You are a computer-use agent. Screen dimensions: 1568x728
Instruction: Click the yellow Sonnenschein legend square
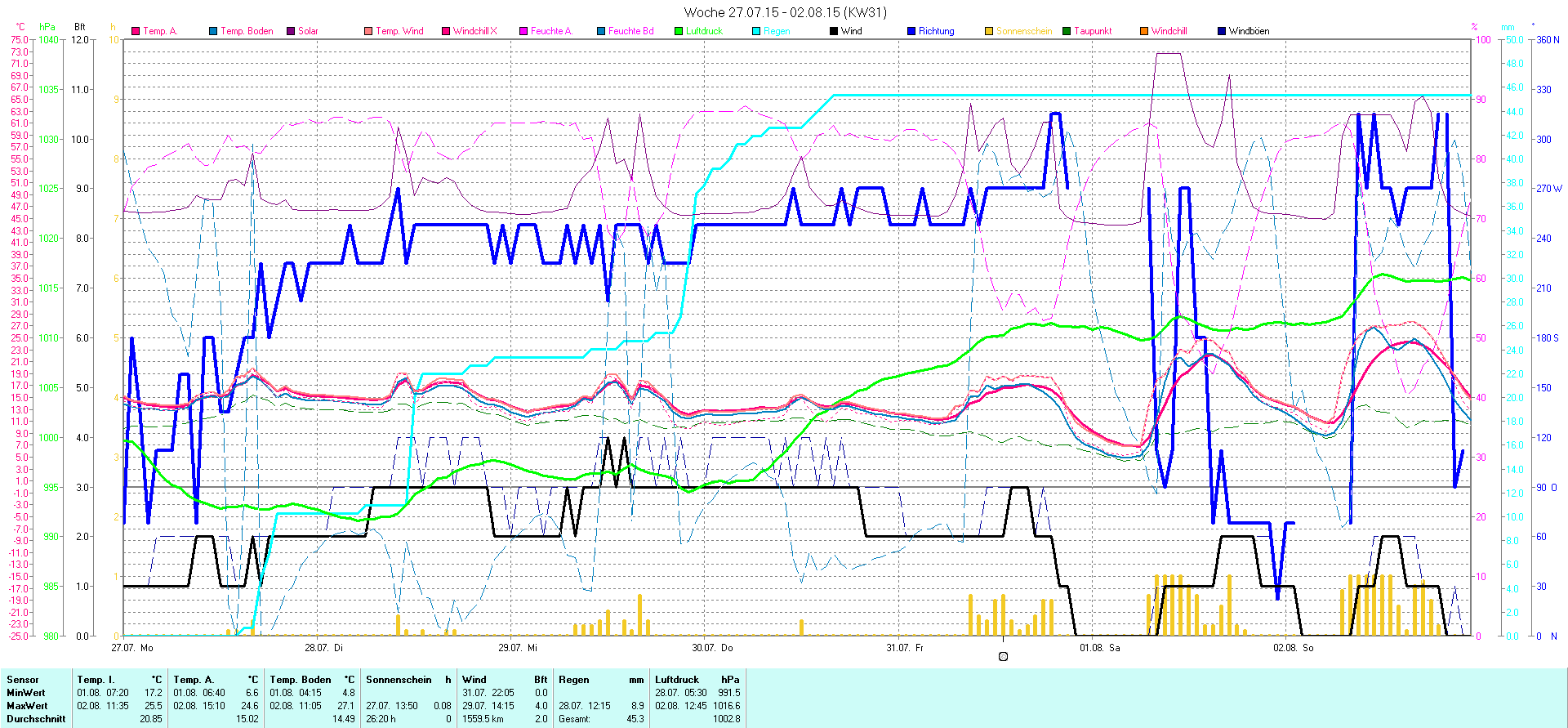point(989,31)
